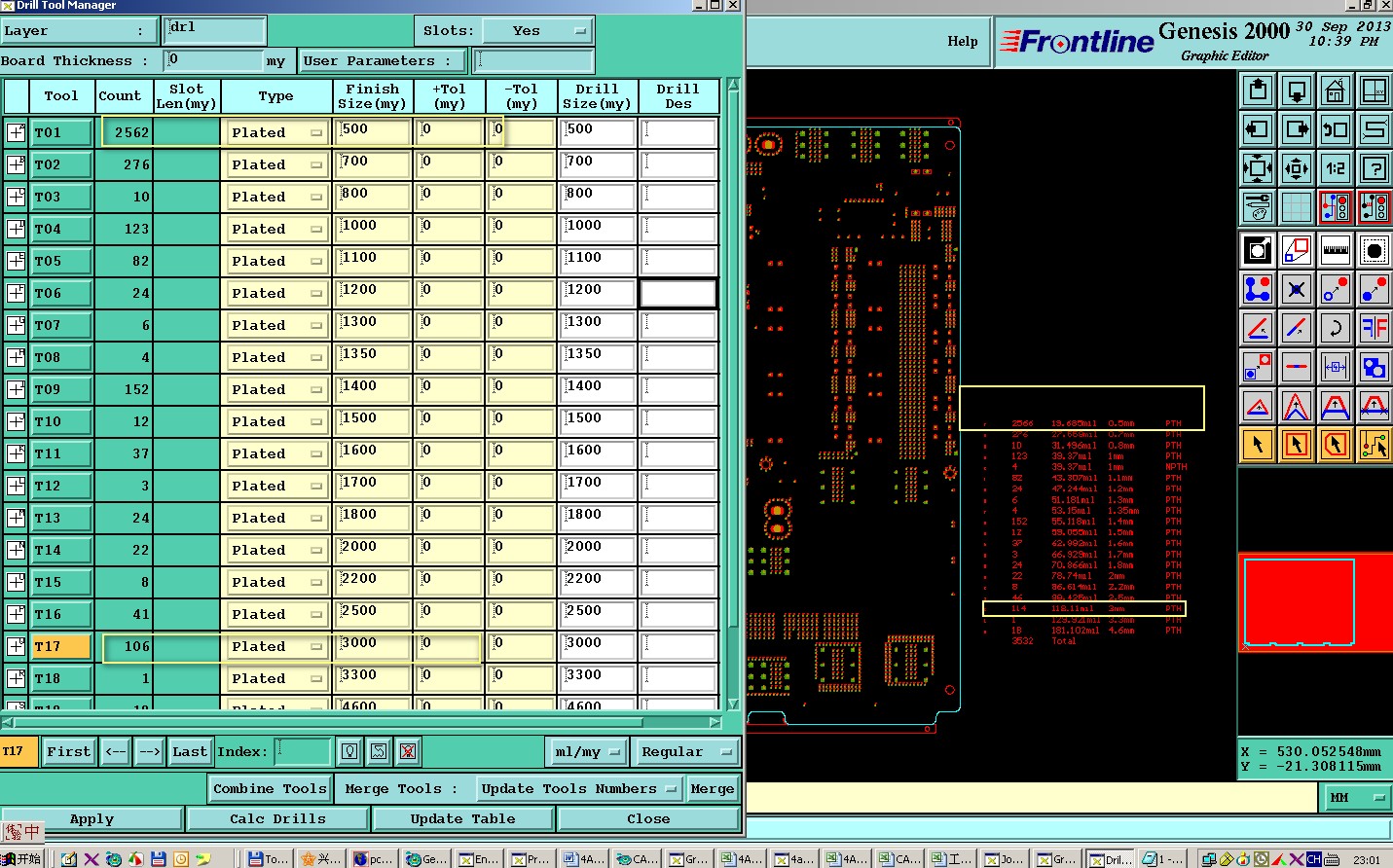This screenshot has height=868, width=1393.
Task: Click the grid display icon
Action: pos(1297,206)
